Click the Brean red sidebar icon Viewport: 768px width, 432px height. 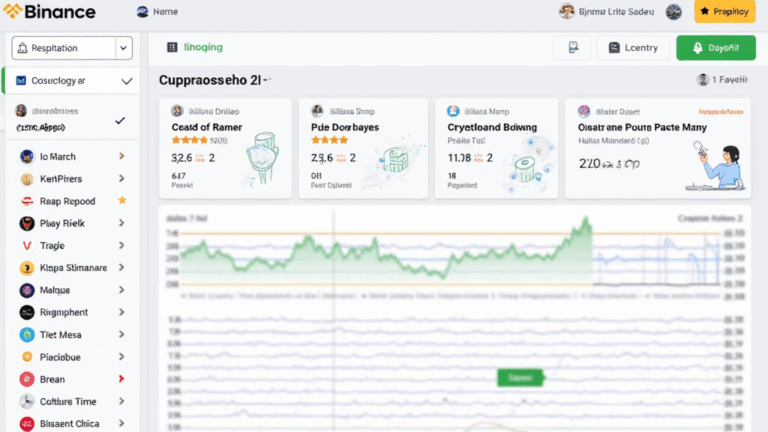click(26, 380)
